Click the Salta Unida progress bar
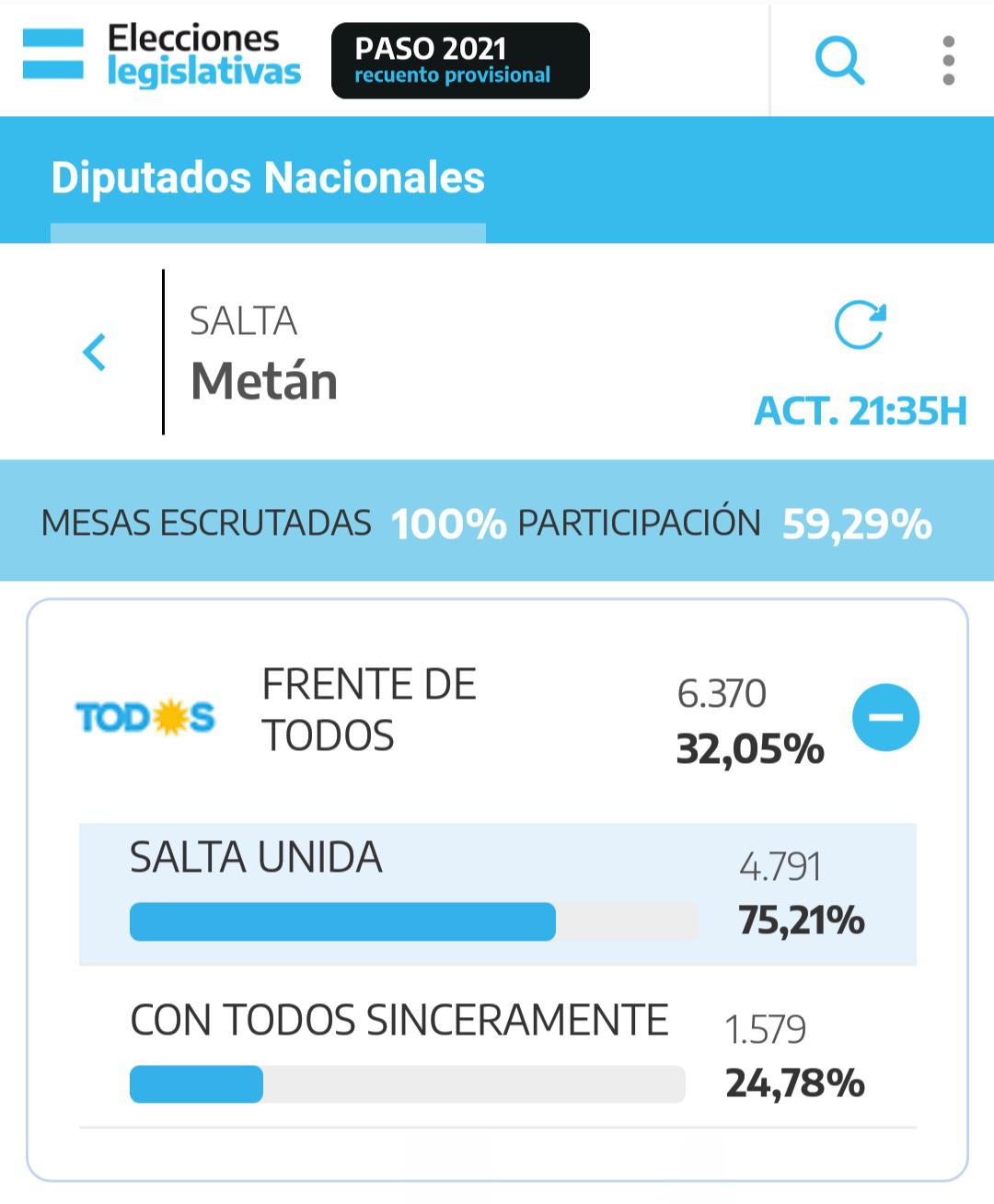The image size is (994, 1204). tap(412, 921)
